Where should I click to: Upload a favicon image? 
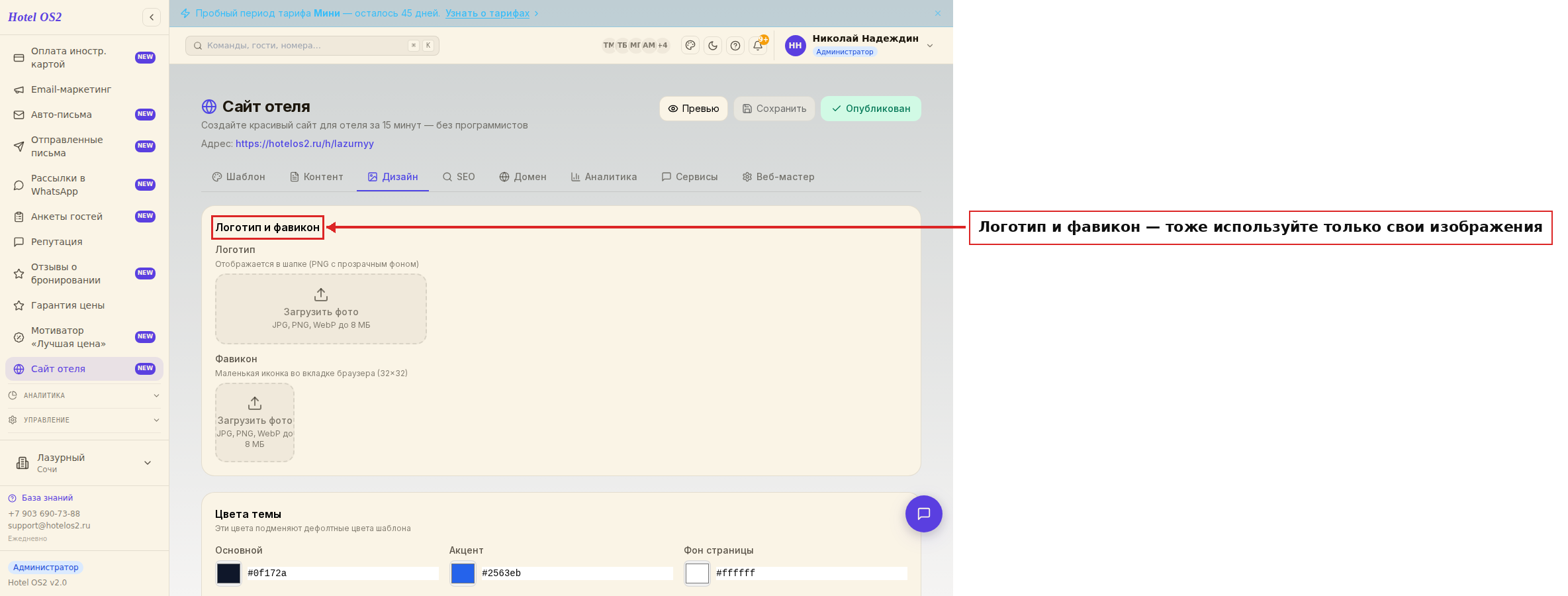[255, 422]
